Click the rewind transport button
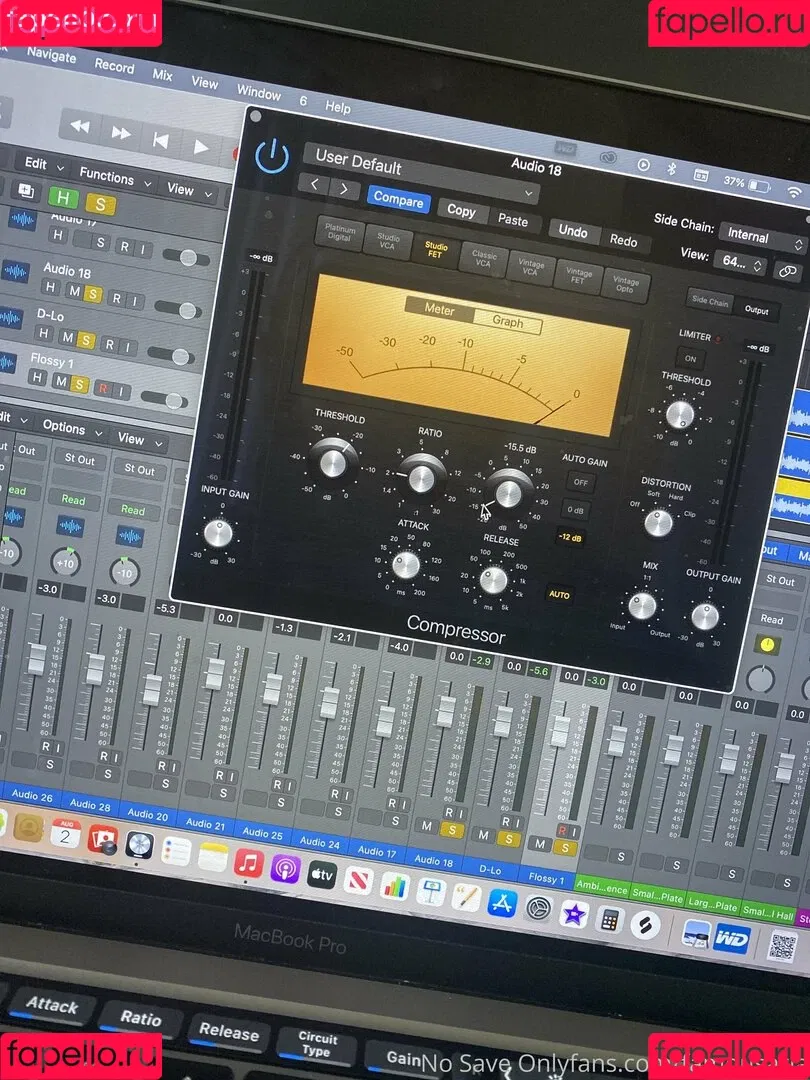The height and width of the screenshot is (1080, 810). (x=80, y=126)
